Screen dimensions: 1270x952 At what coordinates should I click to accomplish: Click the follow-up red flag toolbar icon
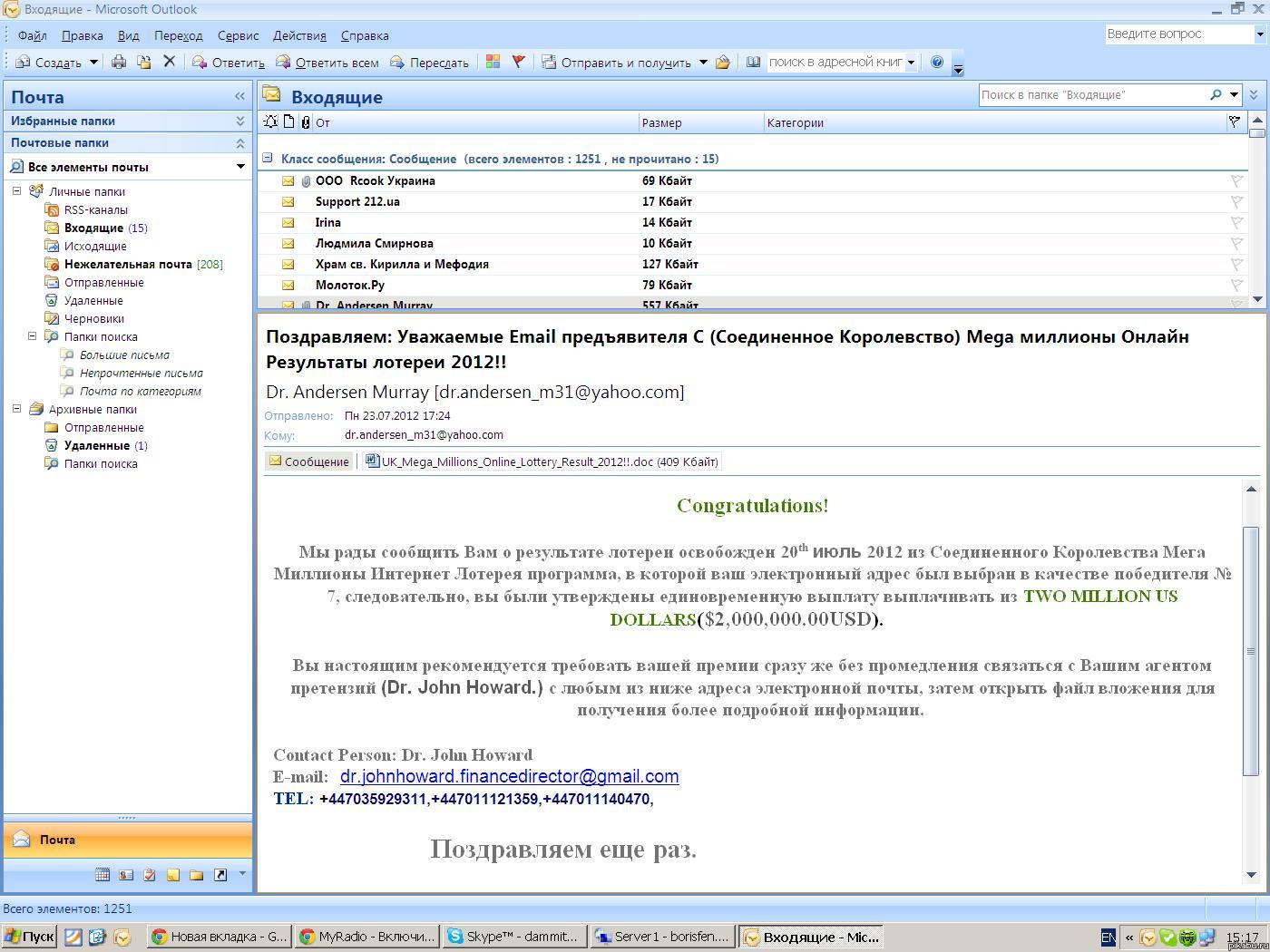point(518,62)
